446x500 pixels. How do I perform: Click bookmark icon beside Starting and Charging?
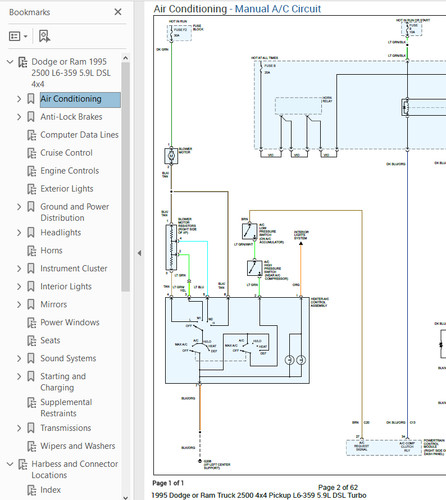[31, 377]
